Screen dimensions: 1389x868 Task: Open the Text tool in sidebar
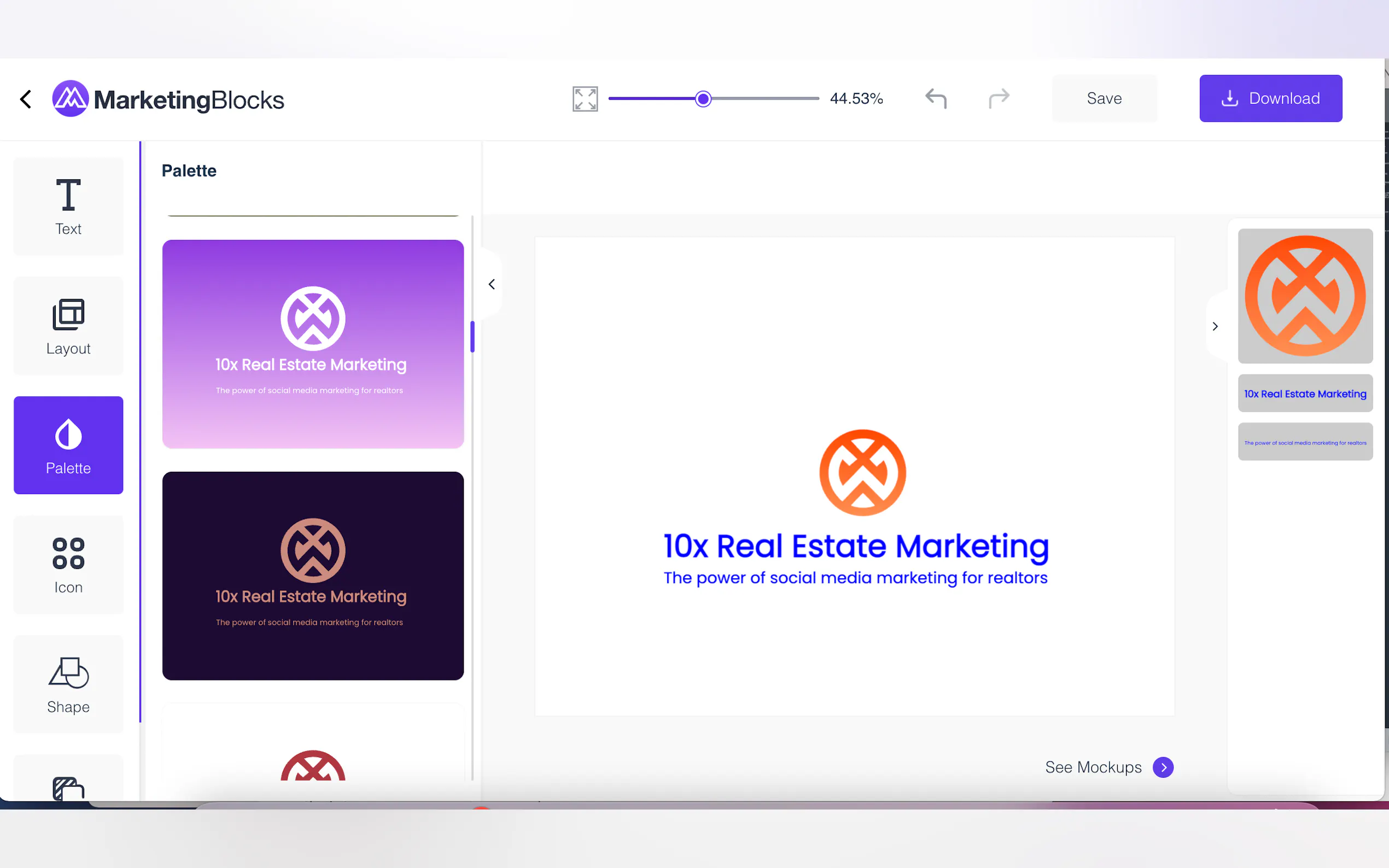68,206
